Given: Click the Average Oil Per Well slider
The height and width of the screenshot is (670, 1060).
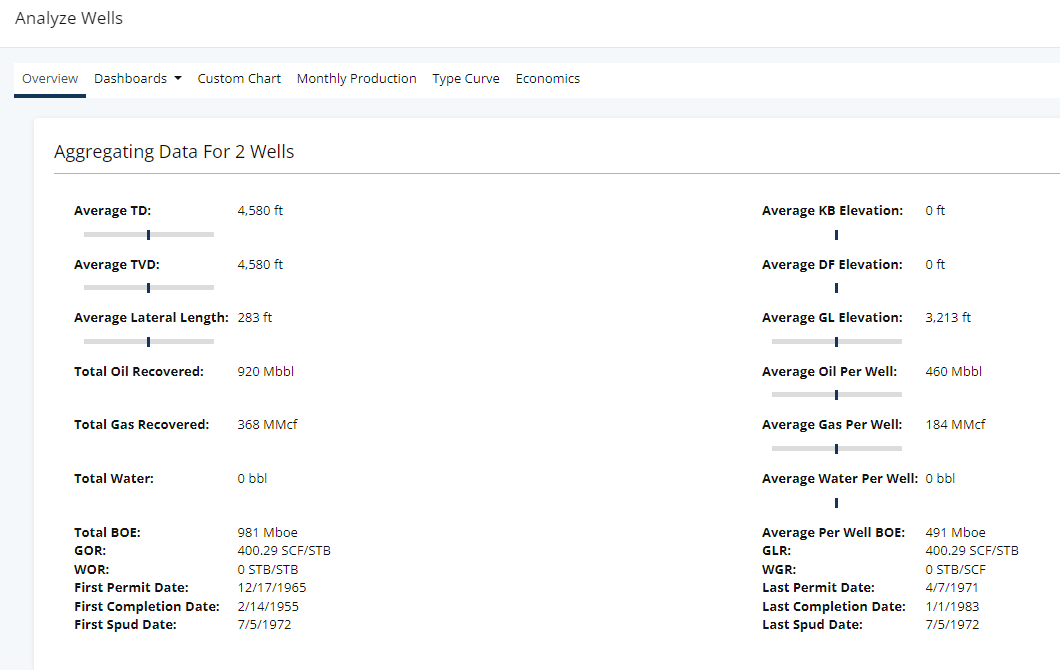Looking at the screenshot, I should 837,394.
